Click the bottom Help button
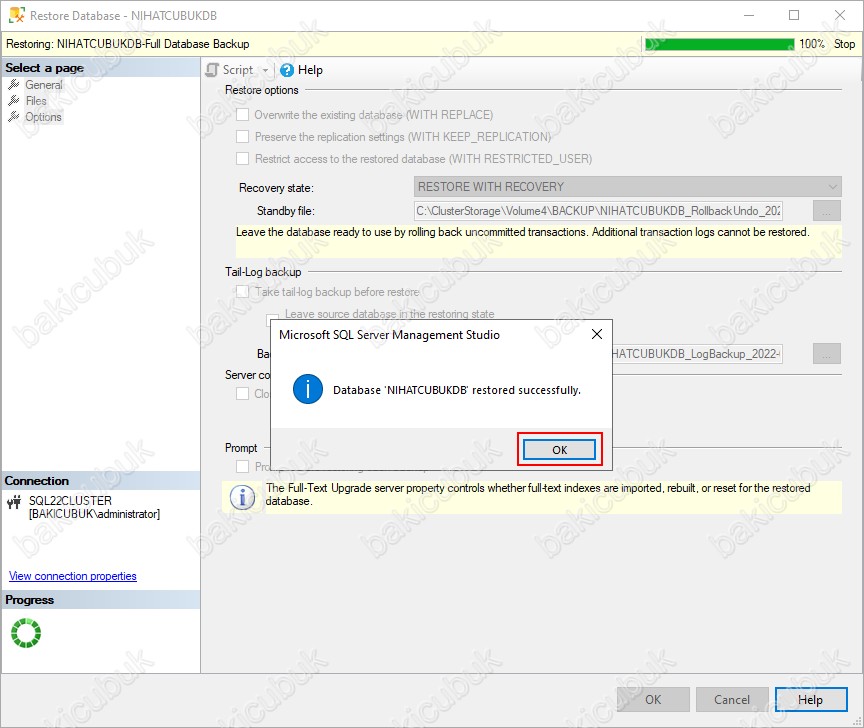The width and height of the screenshot is (864, 728). pos(811,699)
